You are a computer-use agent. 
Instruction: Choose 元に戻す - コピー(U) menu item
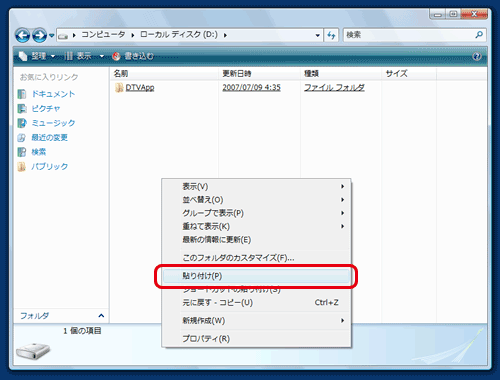256,303
